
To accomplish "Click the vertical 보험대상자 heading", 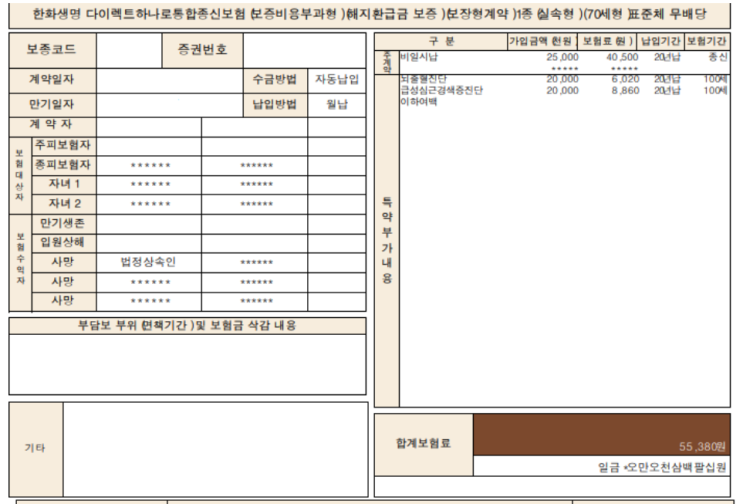I will click(x=19, y=175).
